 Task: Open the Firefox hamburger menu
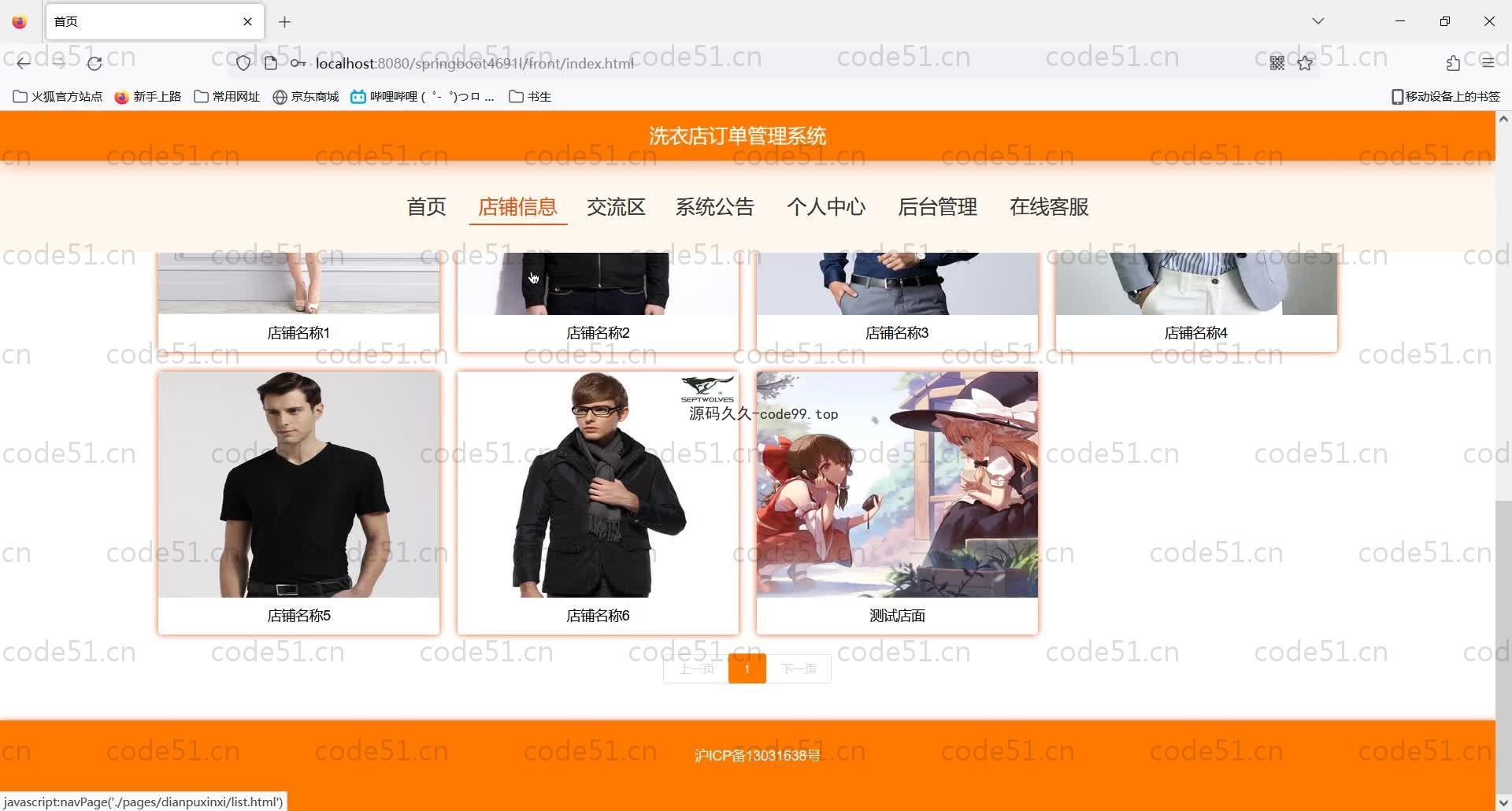(1488, 63)
